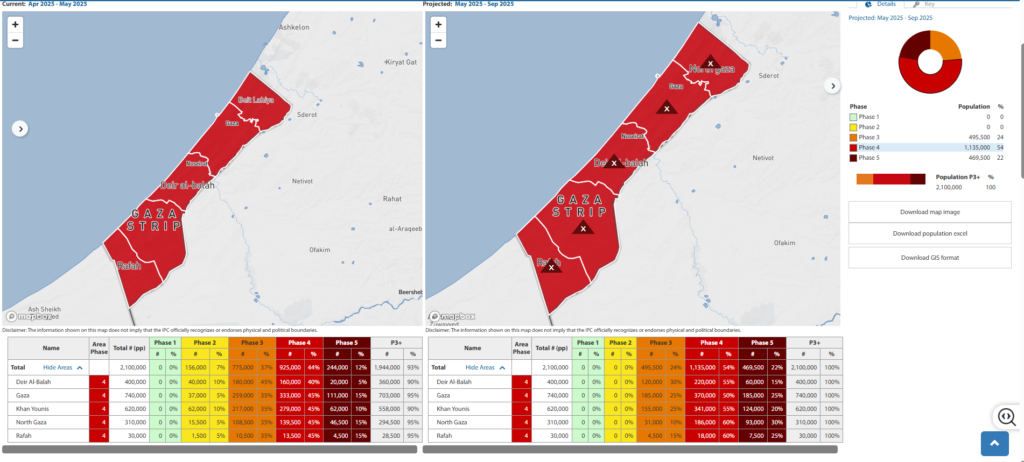The width and height of the screenshot is (1024, 462).
Task: Collapse the details panel with the right arrow
Action: [831, 86]
